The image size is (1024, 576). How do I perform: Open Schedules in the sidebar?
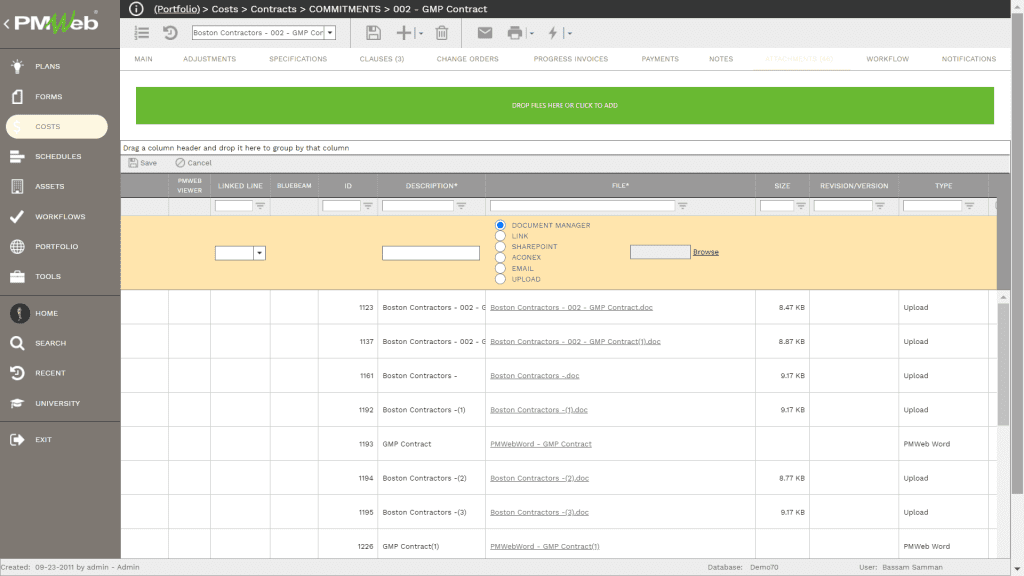coord(58,157)
